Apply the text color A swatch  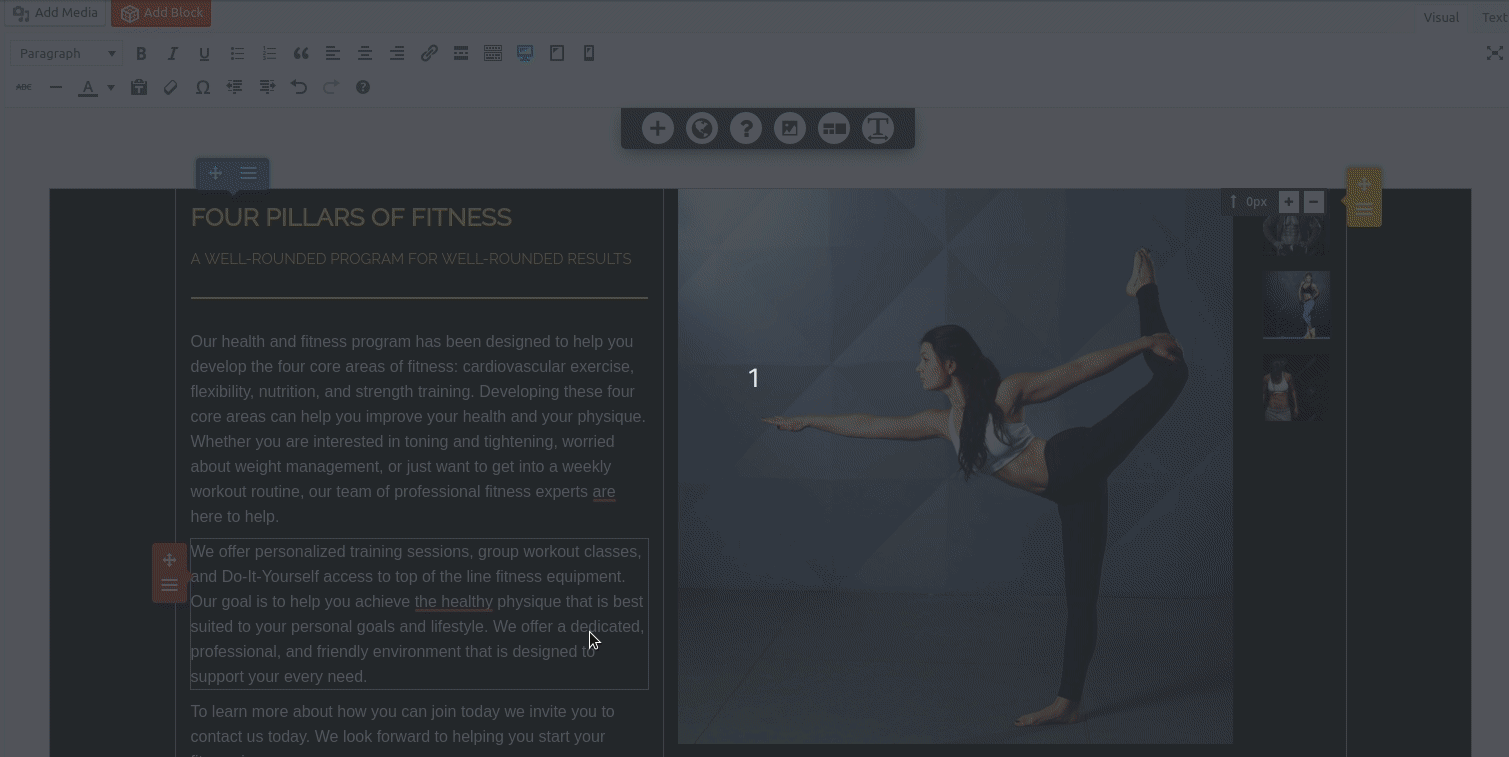pyautogui.click(x=88, y=88)
